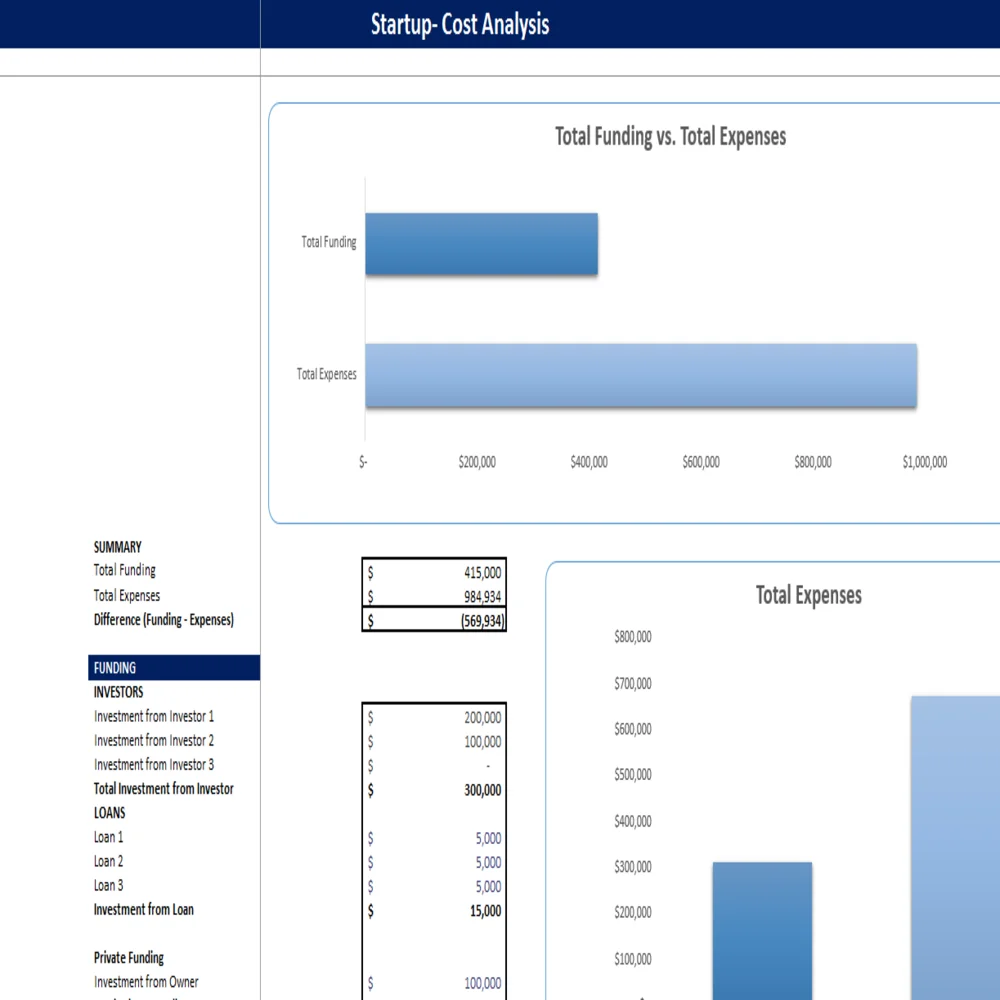Select Investment from Investor 3
Viewport: 1000px width, 1000px height.
[152, 764]
